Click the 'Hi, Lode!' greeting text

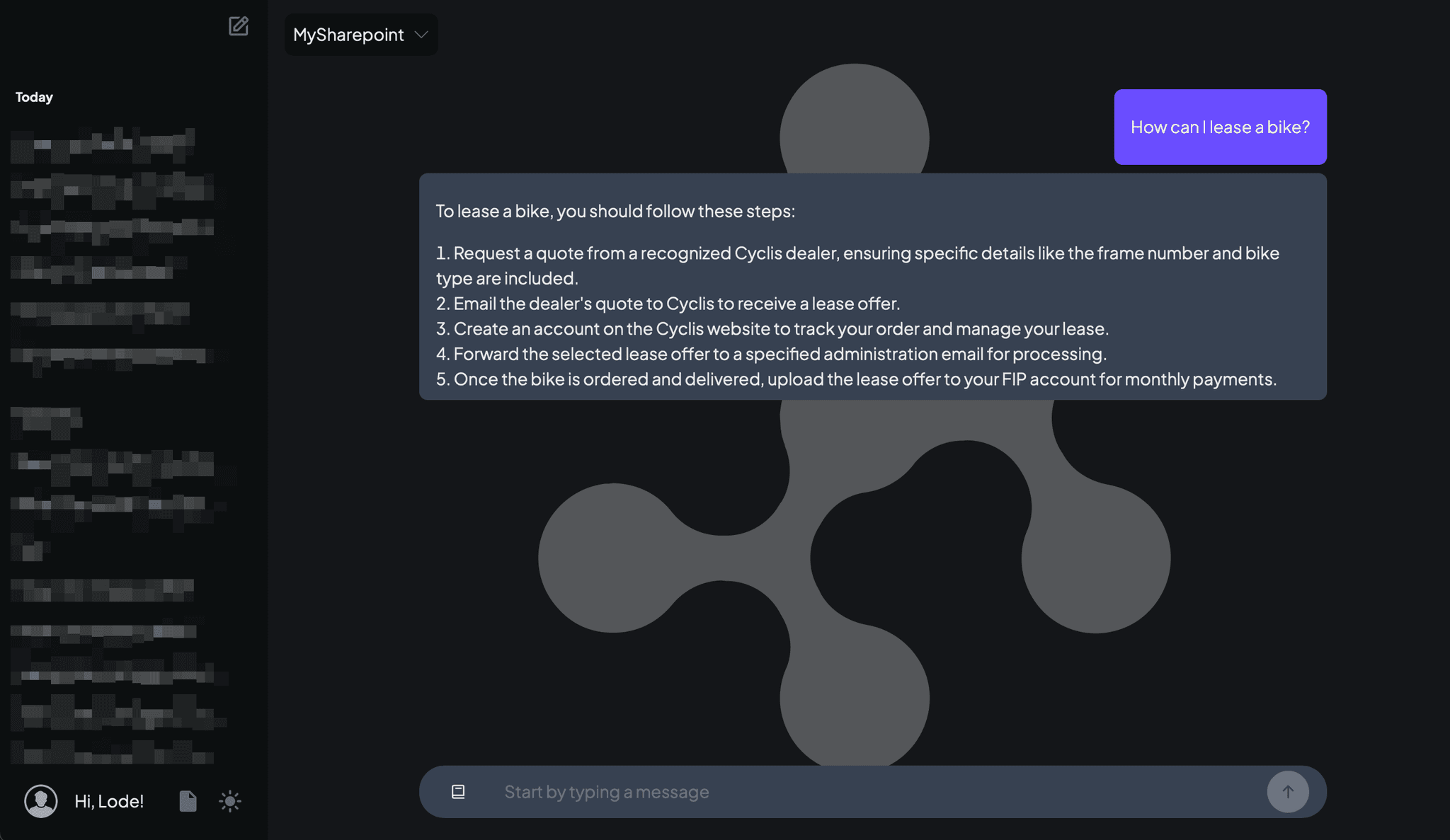pos(109,801)
